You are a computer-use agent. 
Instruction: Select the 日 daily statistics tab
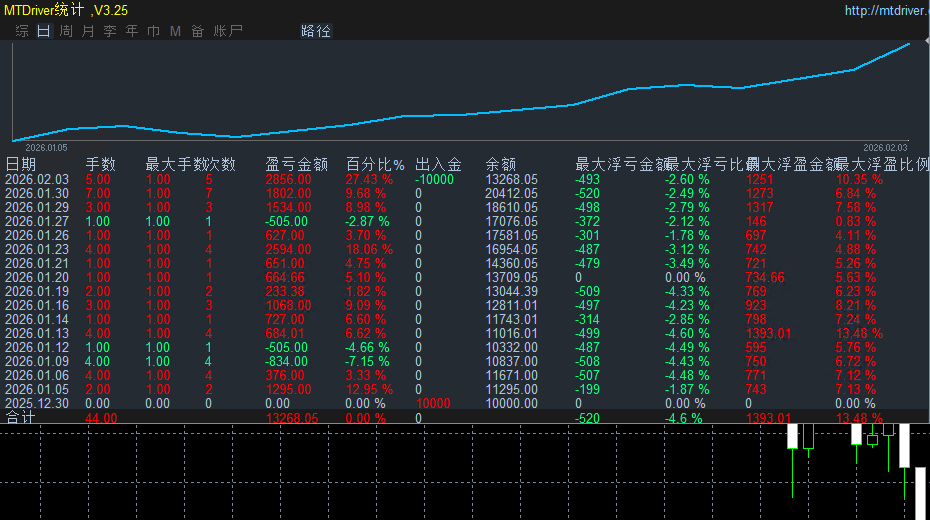coord(44,31)
